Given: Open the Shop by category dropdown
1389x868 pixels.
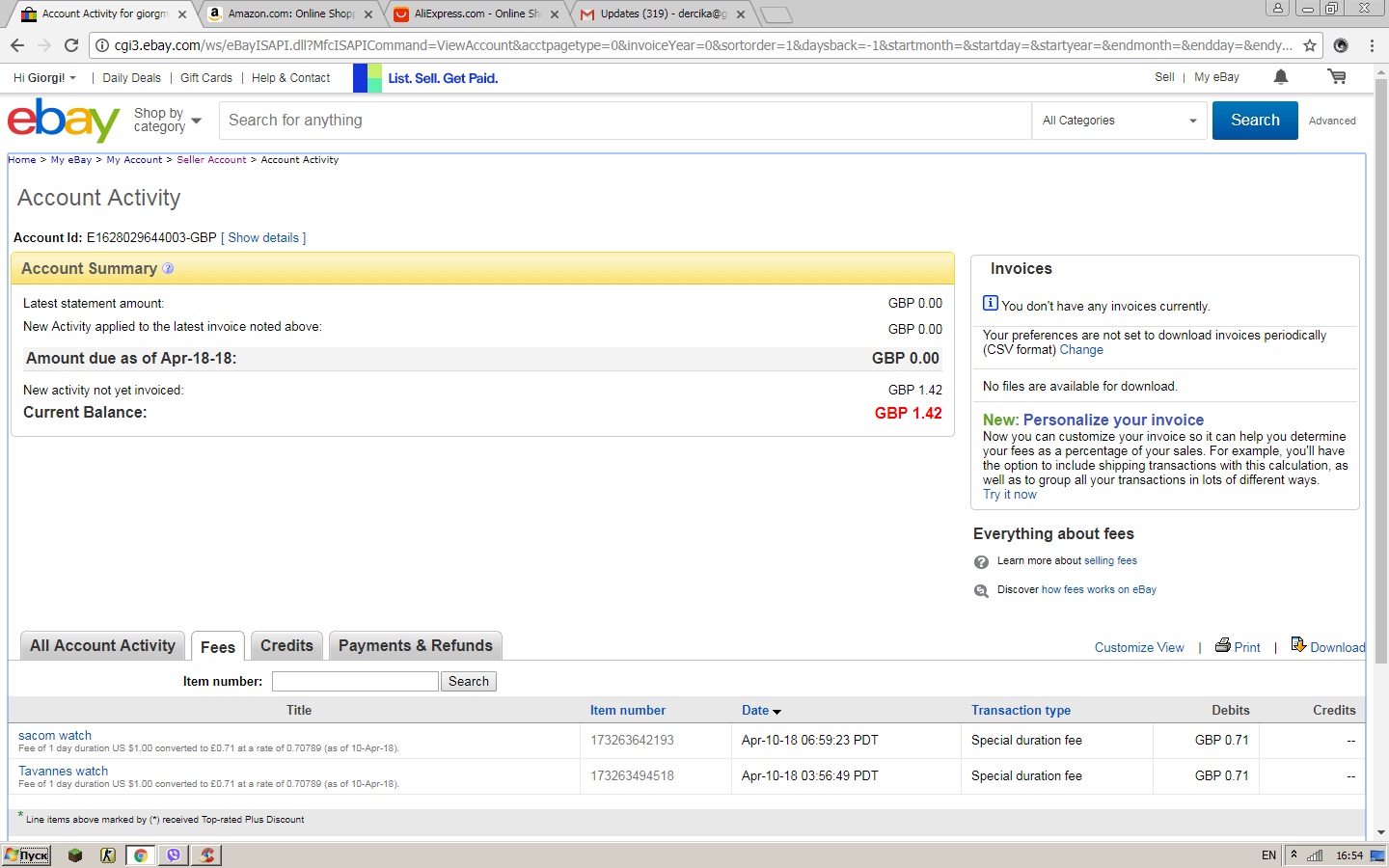Looking at the screenshot, I should click(168, 121).
